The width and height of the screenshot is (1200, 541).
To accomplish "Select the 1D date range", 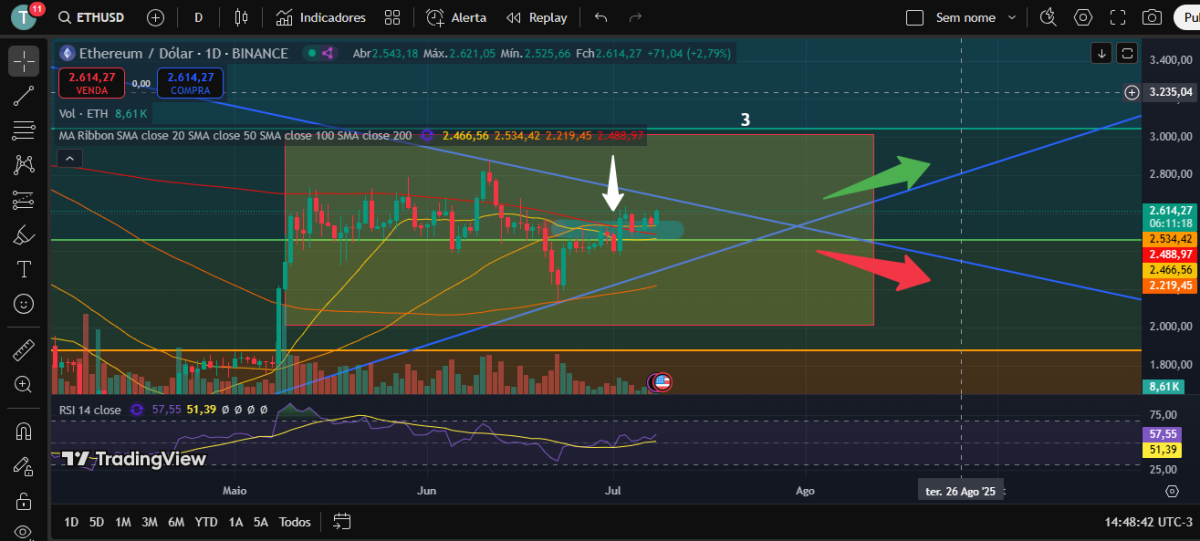I will [x=71, y=522].
